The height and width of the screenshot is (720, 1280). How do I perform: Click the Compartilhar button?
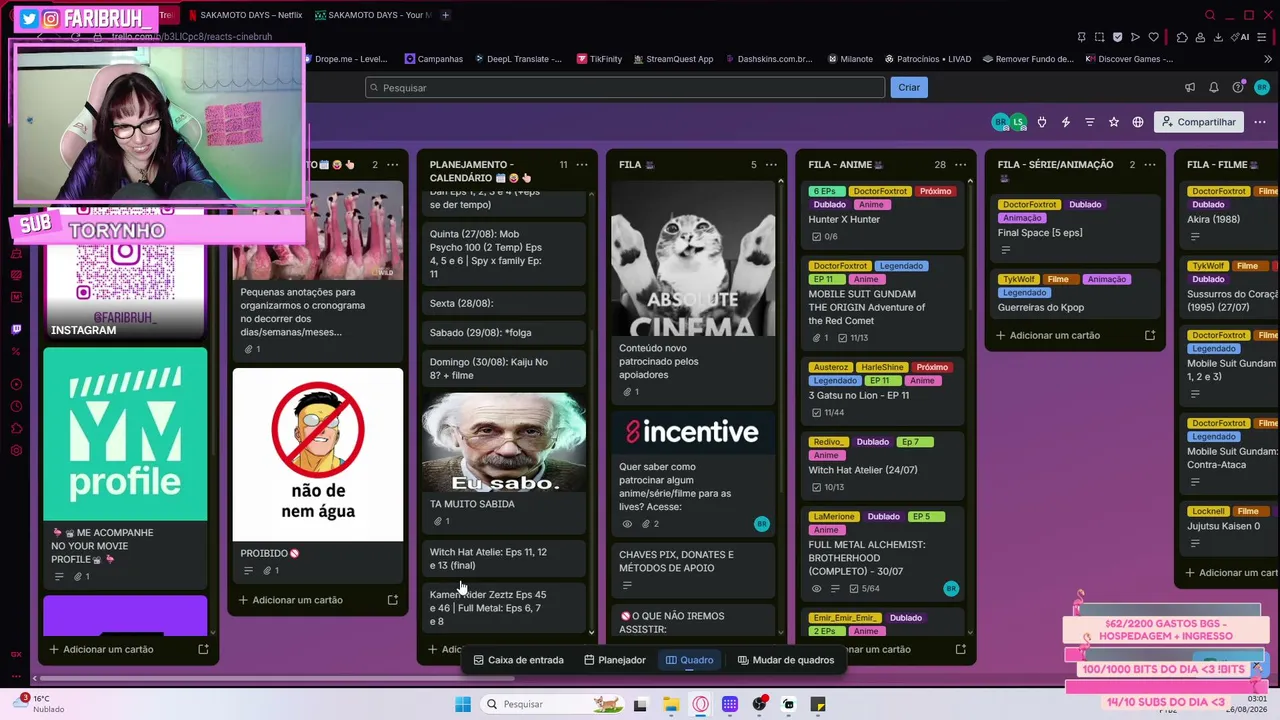coord(1198,122)
